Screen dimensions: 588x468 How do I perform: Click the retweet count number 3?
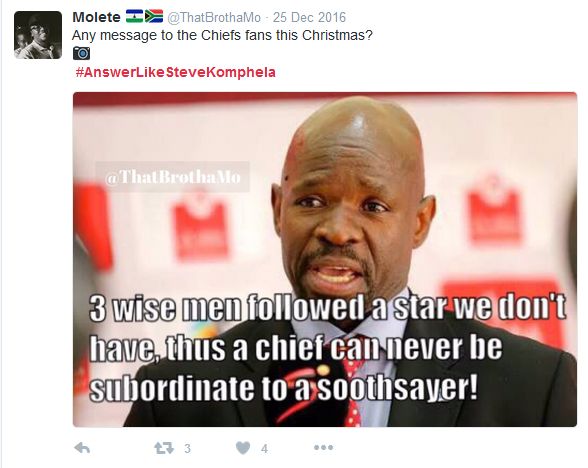coord(188,448)
